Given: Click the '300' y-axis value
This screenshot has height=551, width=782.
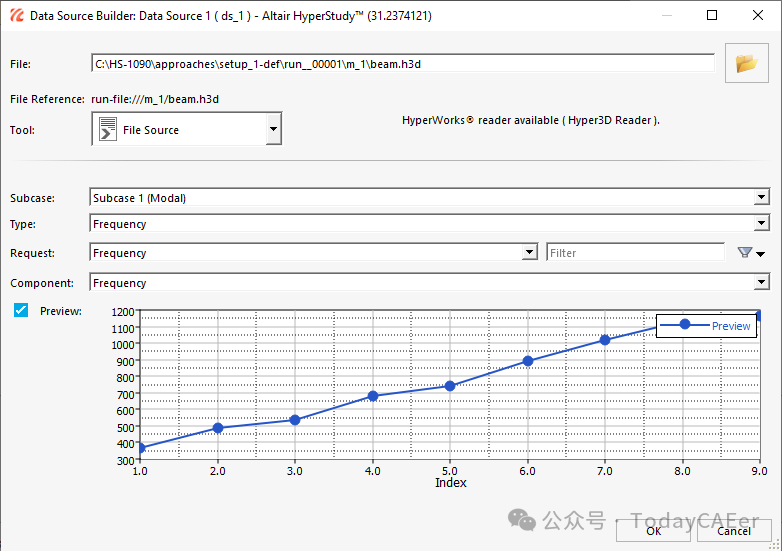Looking at the screenshot, I should (126, 461).
